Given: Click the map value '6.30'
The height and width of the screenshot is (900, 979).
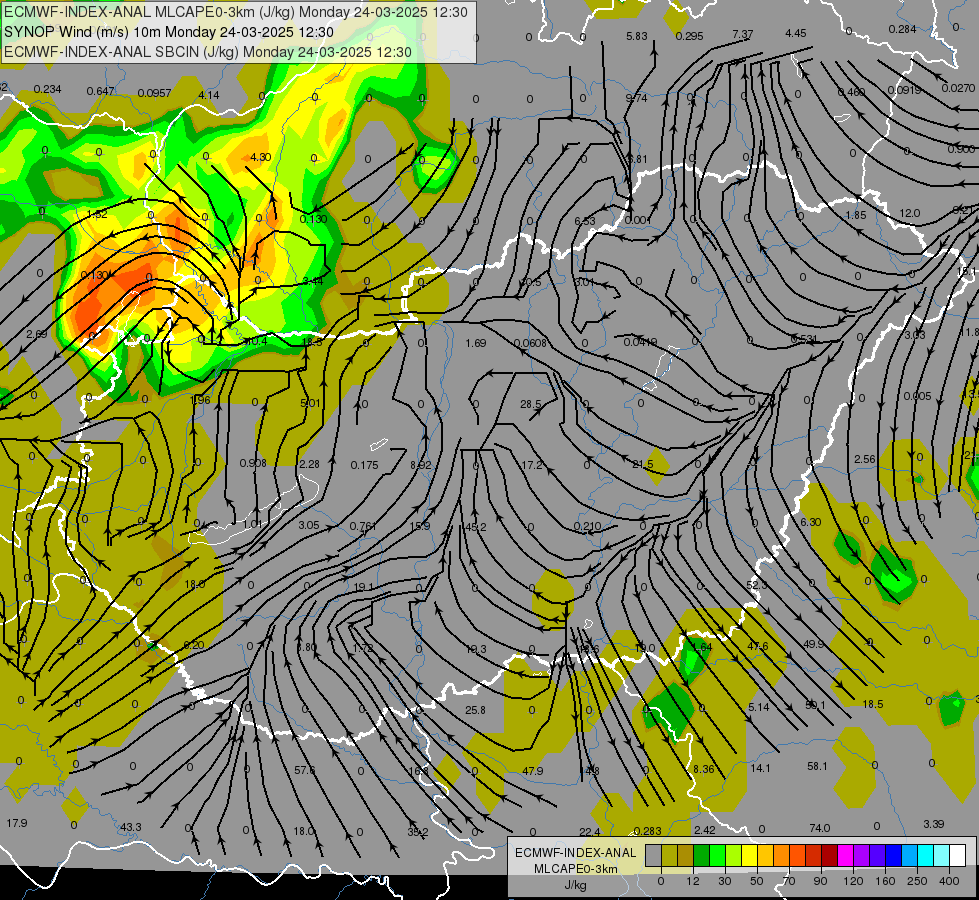Looking at the screenshot, I should click(810, 522).
